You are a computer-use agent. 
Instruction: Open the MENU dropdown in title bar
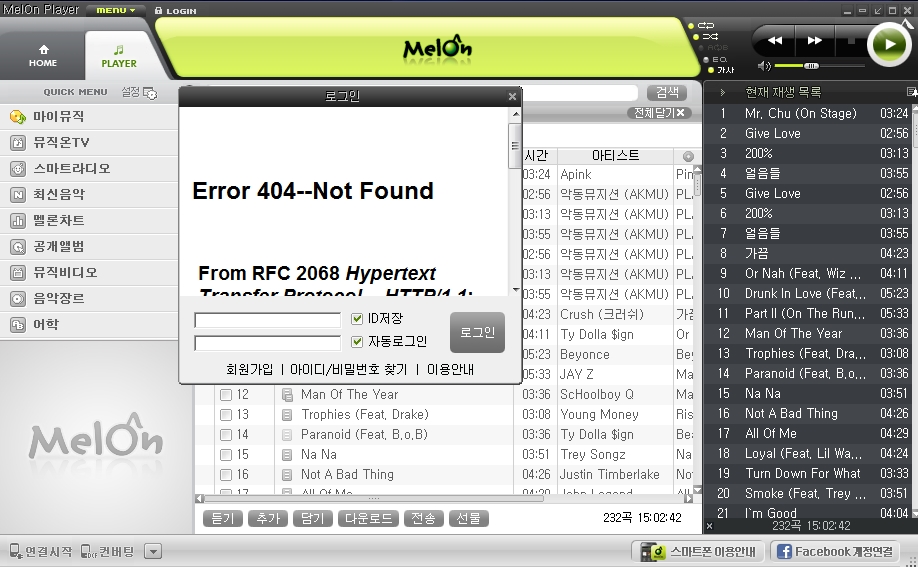(115, 10)
